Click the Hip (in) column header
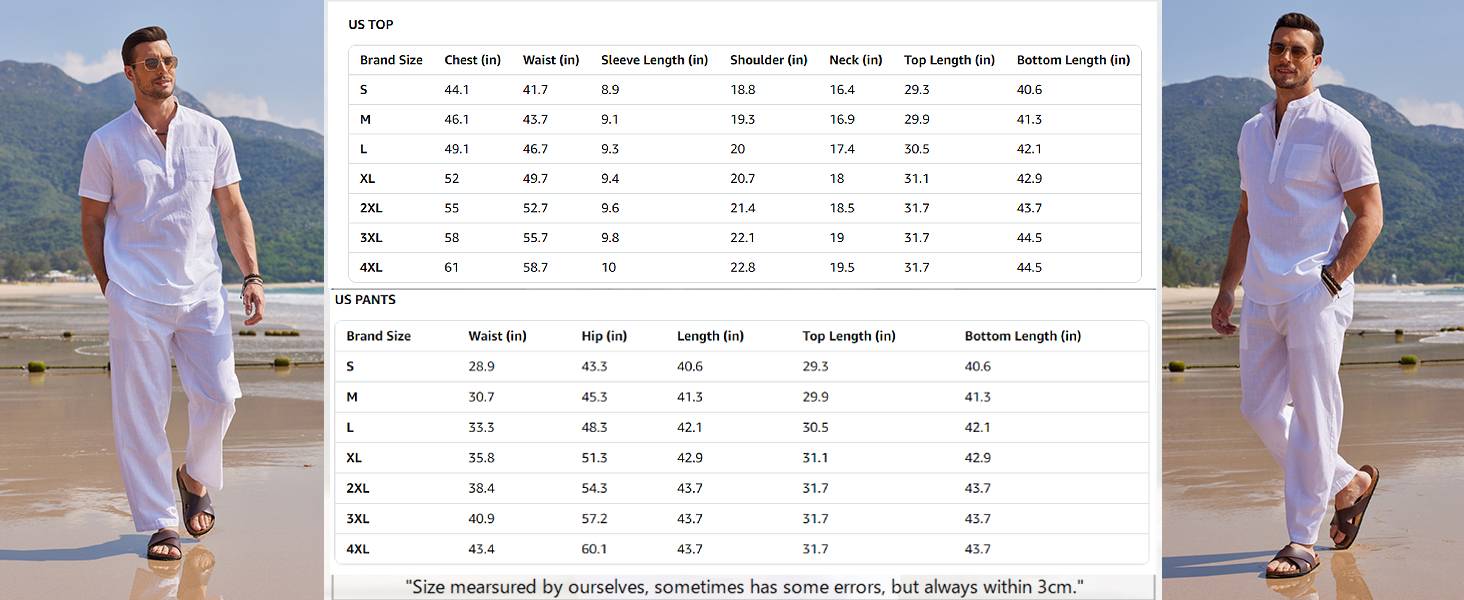Screen dimensions: 1464x600 (x=604, y=336)
